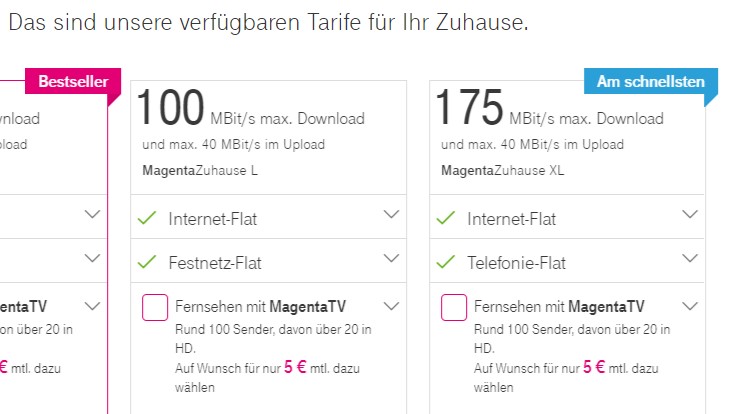Click the checkmark beside Internet-Flat in the XL tariff

tap(445, 218)
